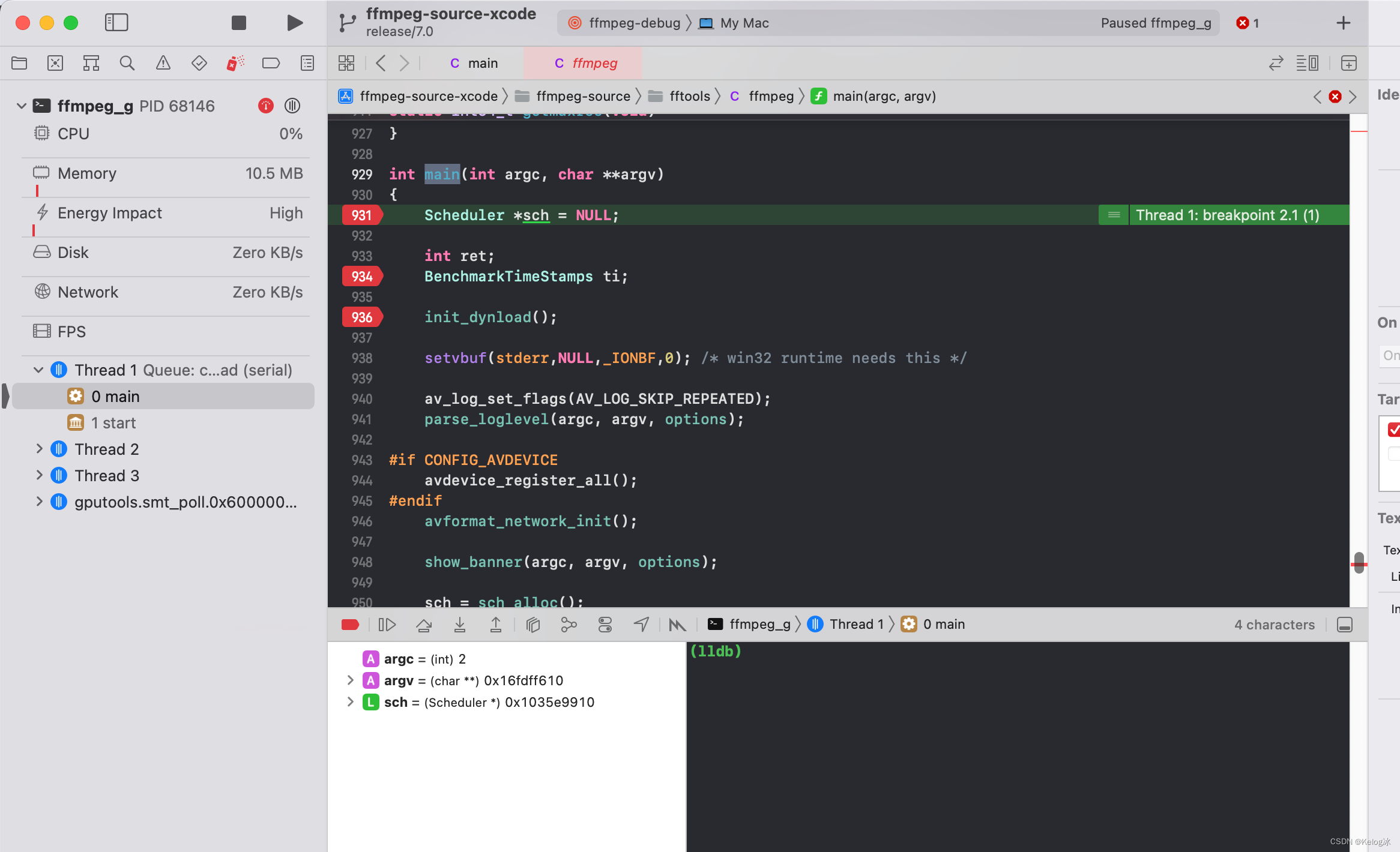Viewport: 1400px width, 852px height.
Task: Stop the running ffmpeg_g process
Action: pyautogui.click(x=239, y=23)
